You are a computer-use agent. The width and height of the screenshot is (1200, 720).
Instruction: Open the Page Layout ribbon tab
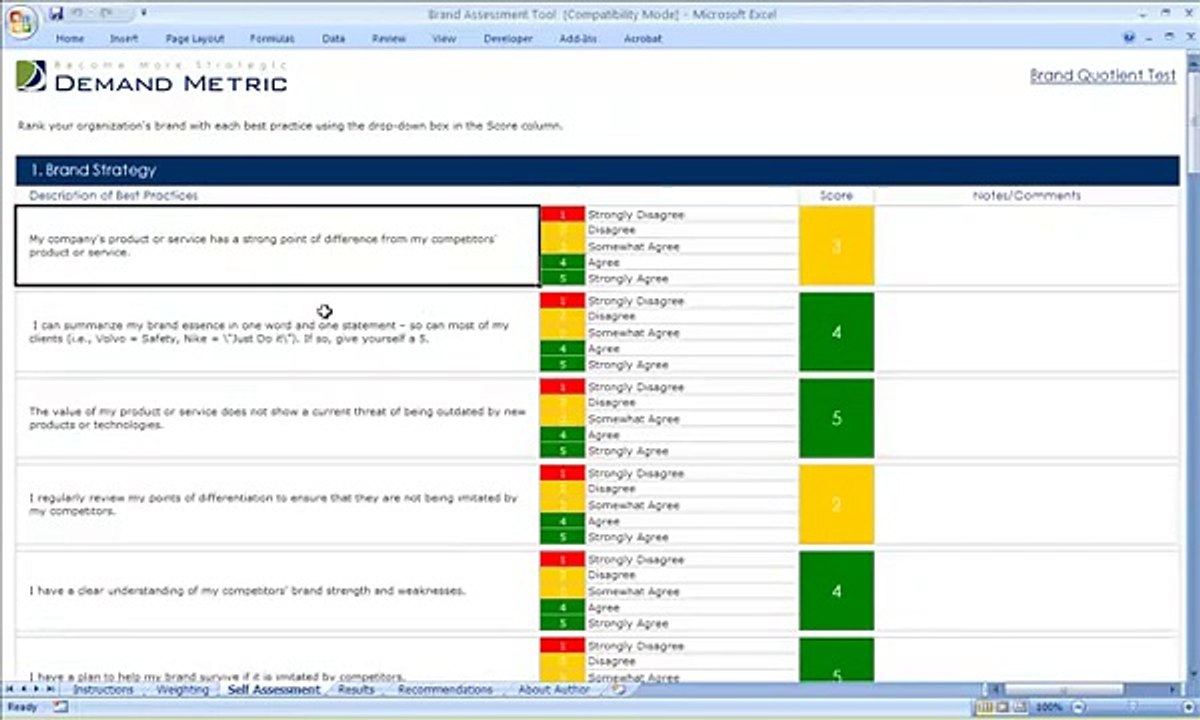195,39
